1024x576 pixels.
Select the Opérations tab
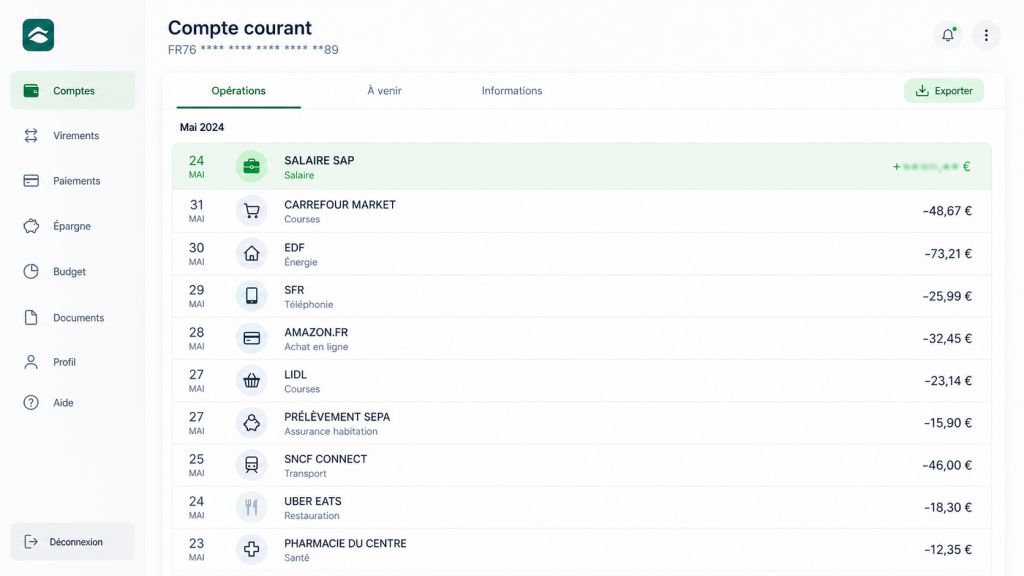click(238, 91)
